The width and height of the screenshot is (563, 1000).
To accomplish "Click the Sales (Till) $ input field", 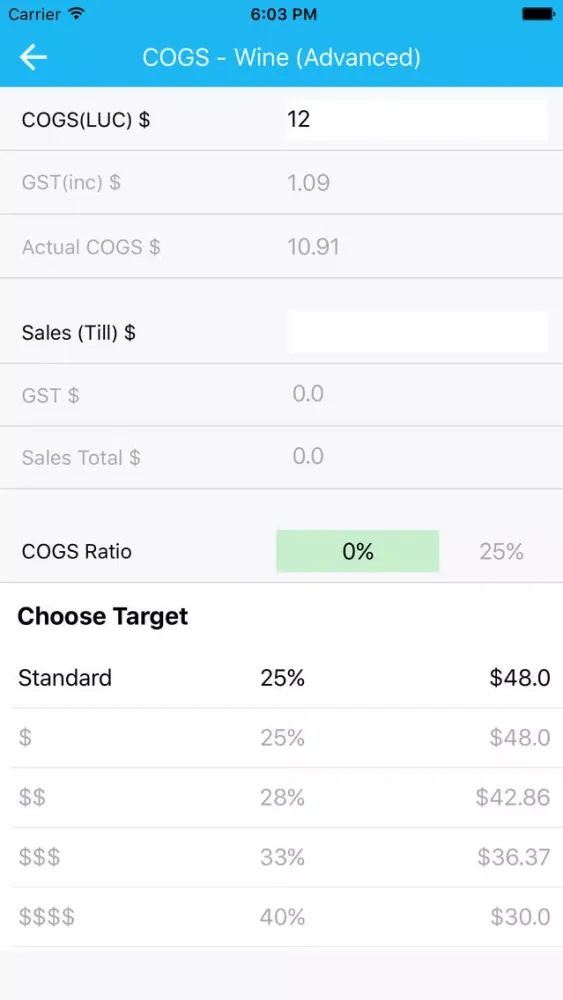I will coord(418,332).
